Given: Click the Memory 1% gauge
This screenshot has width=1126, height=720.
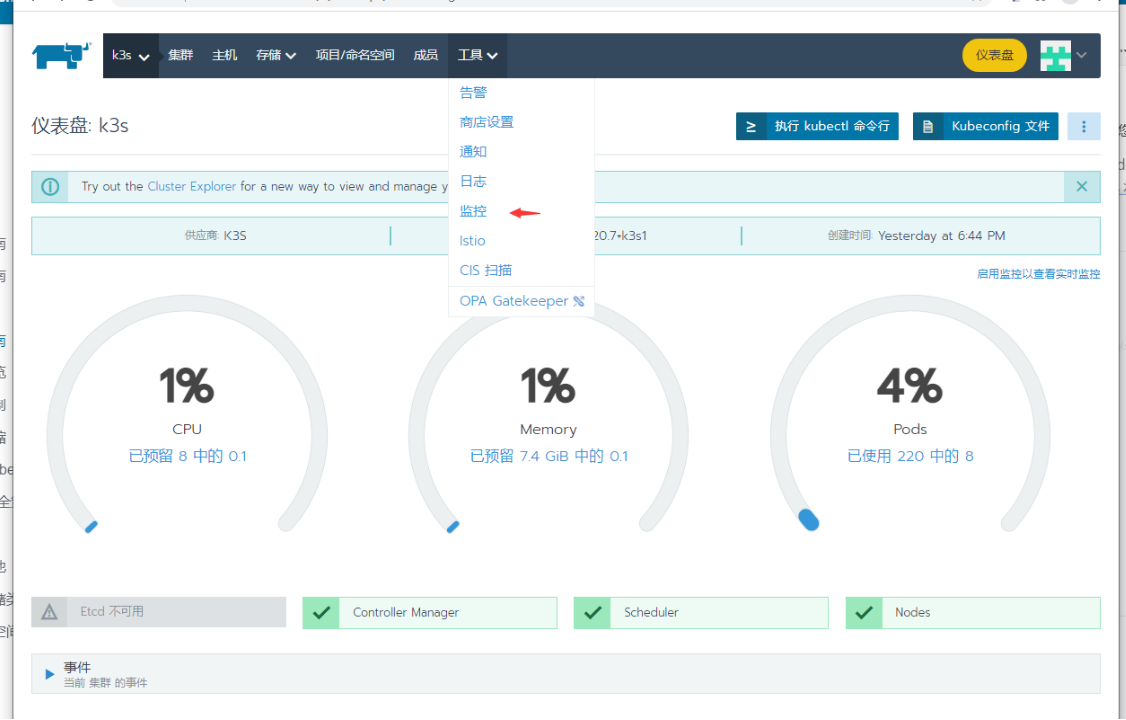Looking at the screenshot, I should point(549,414).
